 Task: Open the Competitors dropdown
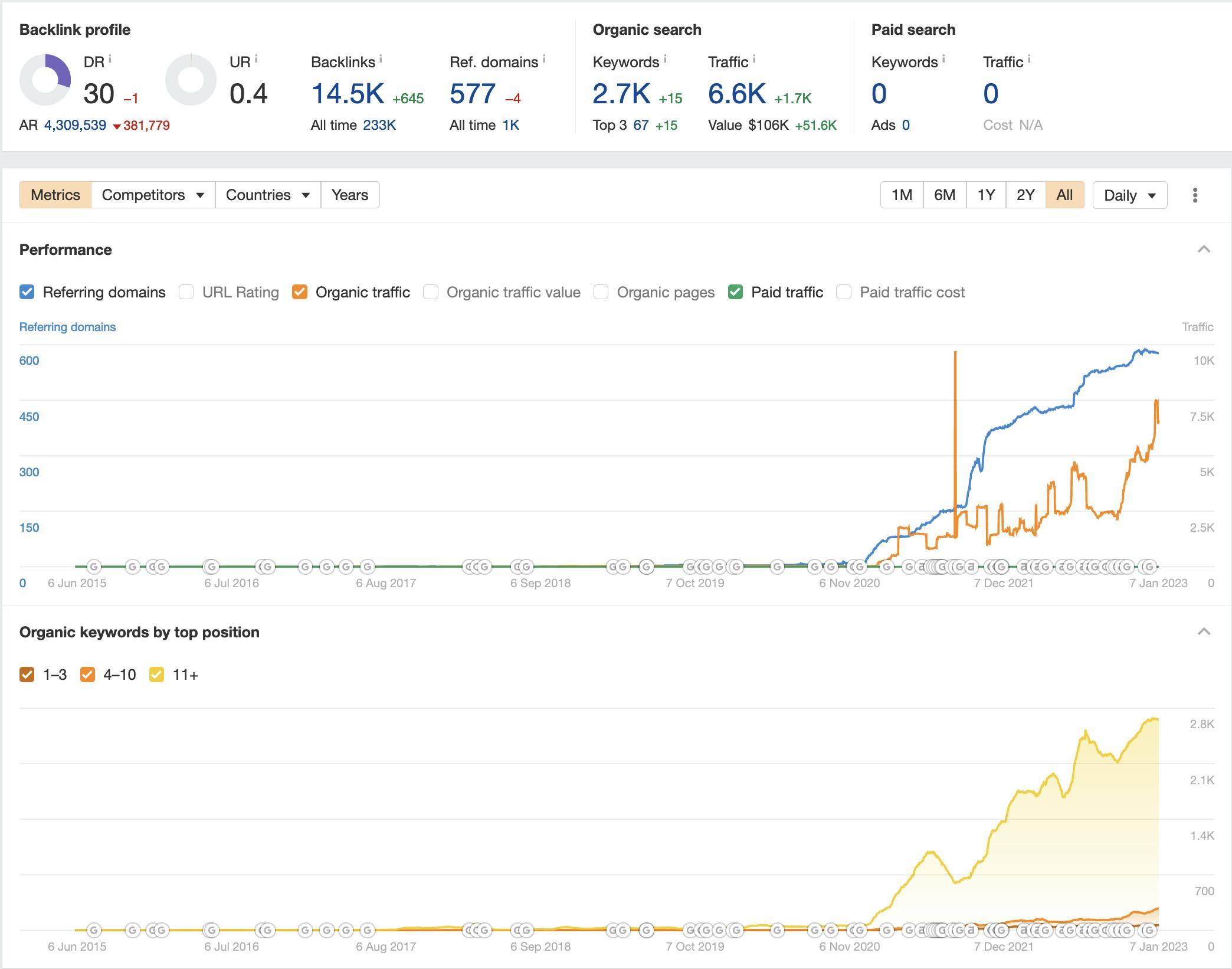point(153,195)
